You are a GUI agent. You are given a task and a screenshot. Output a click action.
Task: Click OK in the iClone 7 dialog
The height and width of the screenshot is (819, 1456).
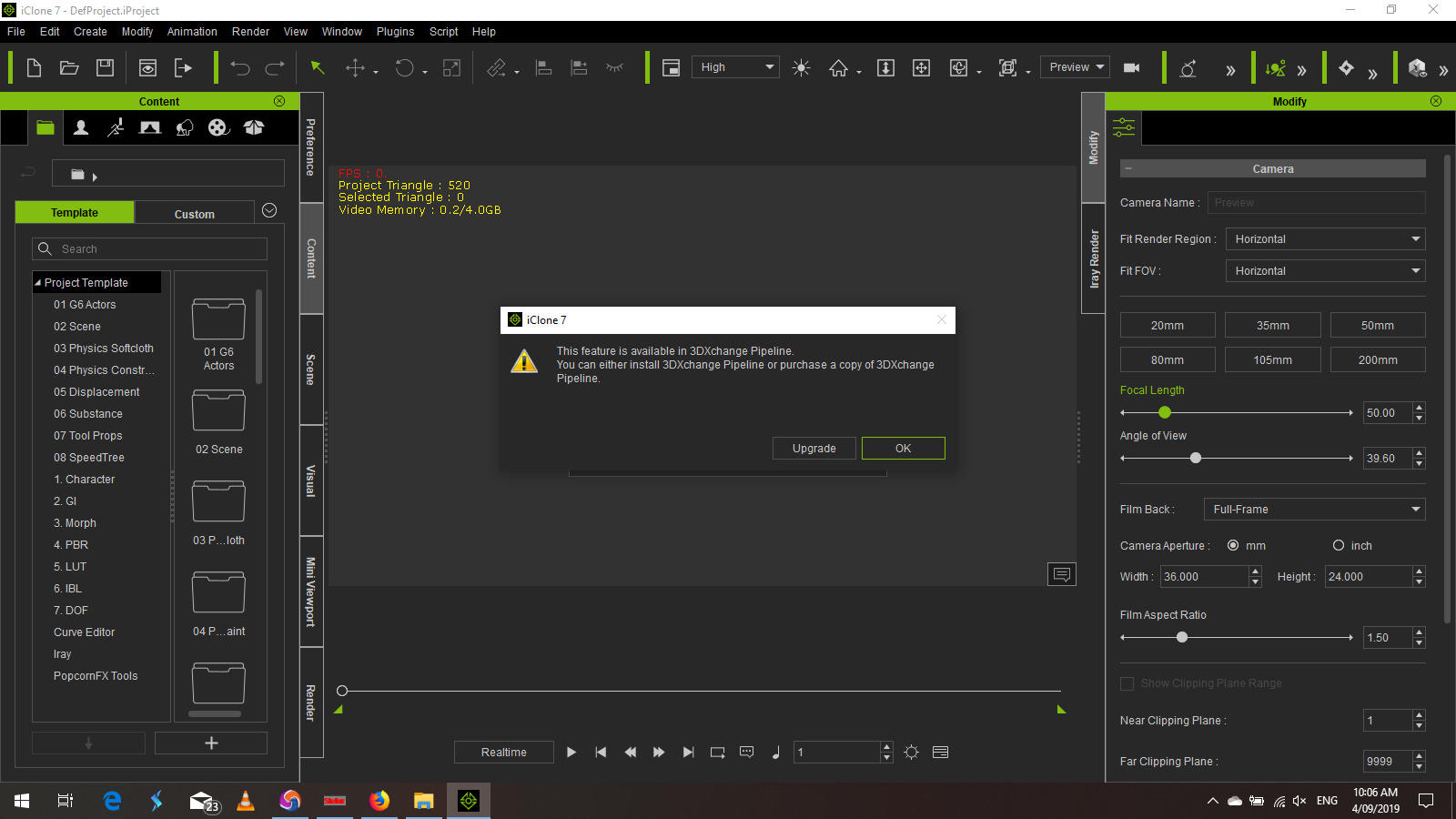click(x=904, y=449)
